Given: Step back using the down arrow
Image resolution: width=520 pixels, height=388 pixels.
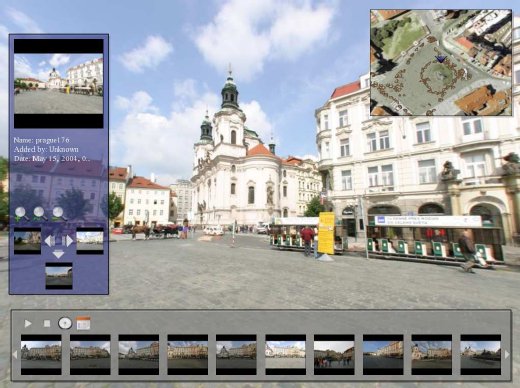Looking at the screenshot, I should tap(58, 254).
